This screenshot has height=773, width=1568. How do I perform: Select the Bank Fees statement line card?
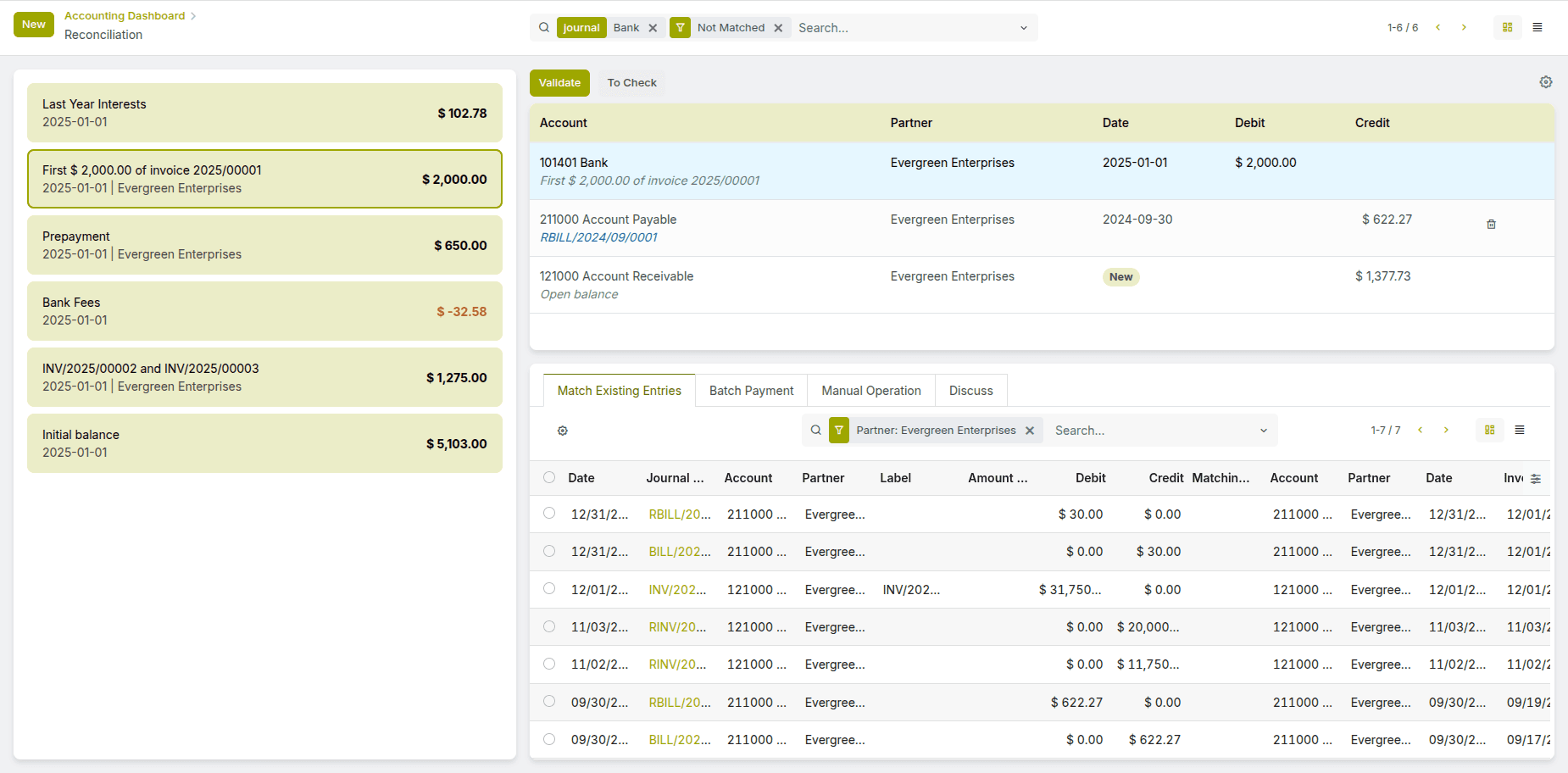tap(264, 311)
